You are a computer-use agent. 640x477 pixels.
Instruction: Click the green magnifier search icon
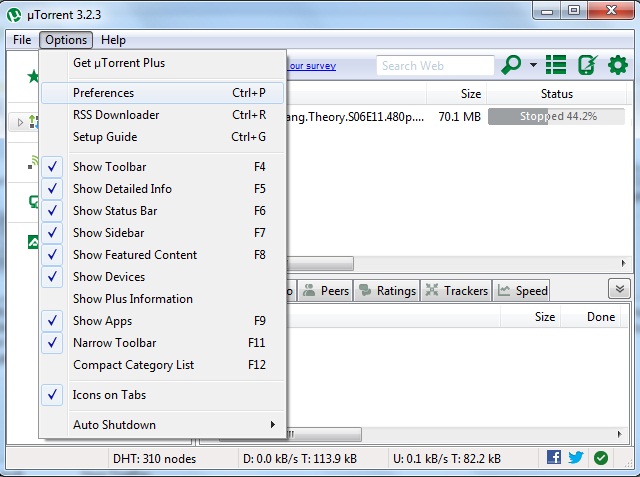coord(511,64)
